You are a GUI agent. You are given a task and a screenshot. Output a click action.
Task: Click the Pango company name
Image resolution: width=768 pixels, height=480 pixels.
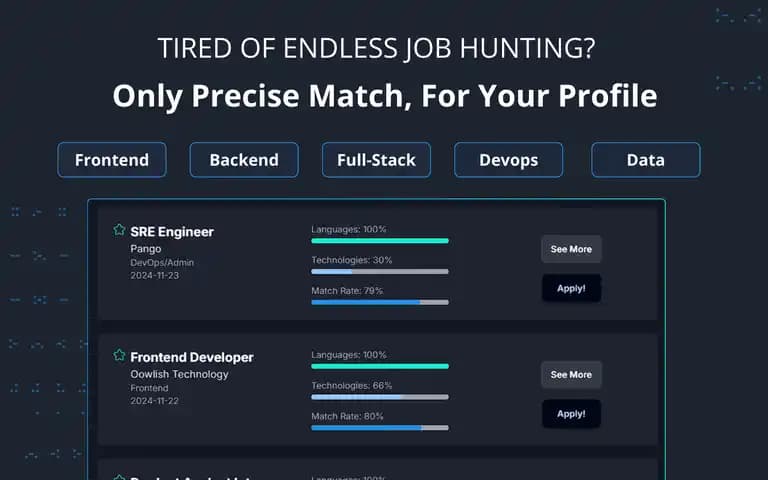(x=145, y=249)
